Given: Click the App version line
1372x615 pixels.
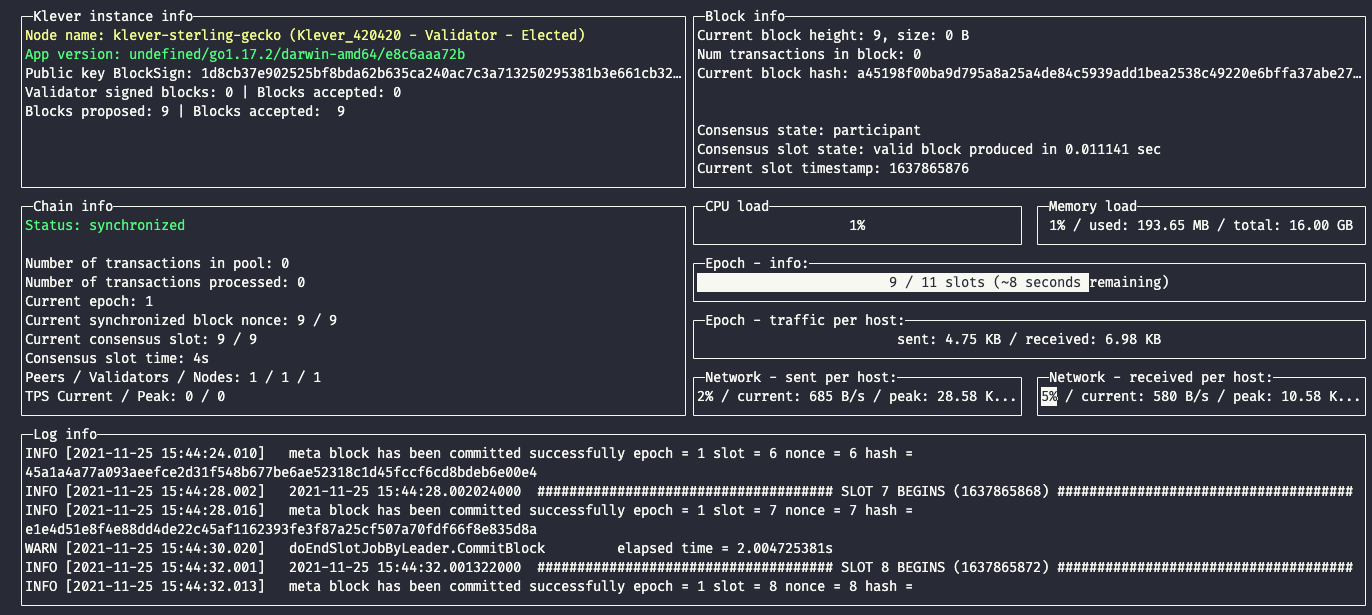Looking at the screenshot, I should coord(244,54).
